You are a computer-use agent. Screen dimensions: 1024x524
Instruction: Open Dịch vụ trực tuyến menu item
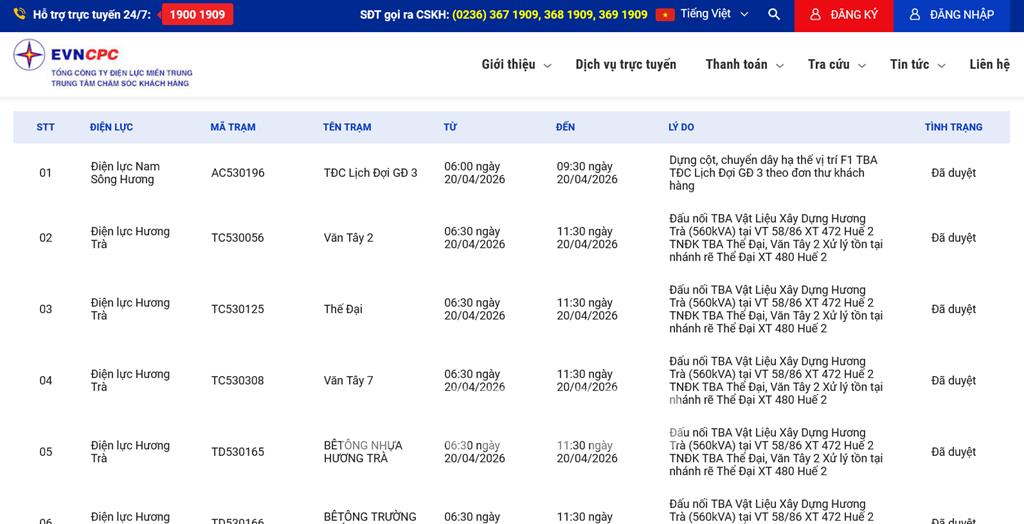click(626, 65)
